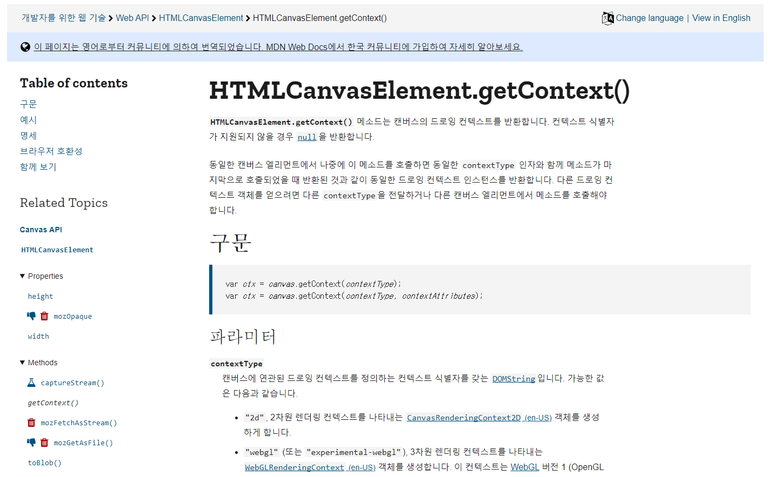Open HTMLCanvasElement in sidebar
768x477 pixels.
pos(57,250)
